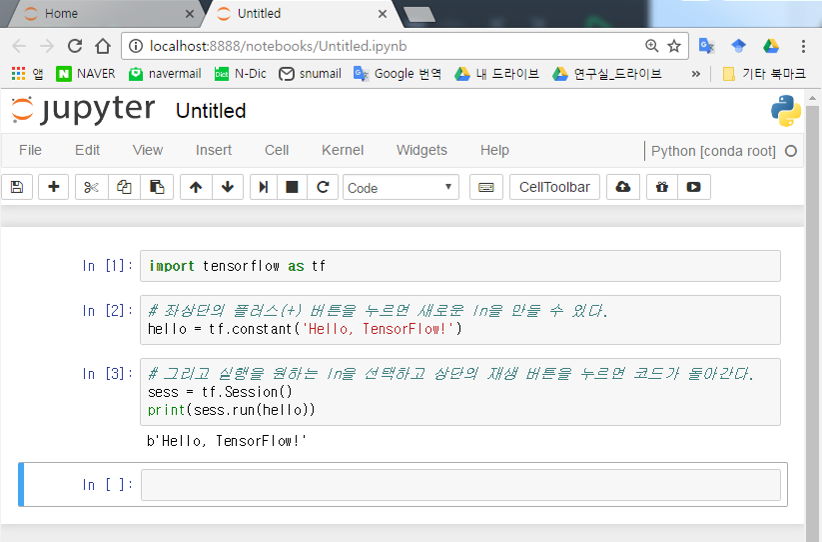
Task: Click the gift box toolbar icon
Action: tap(662, 187)
